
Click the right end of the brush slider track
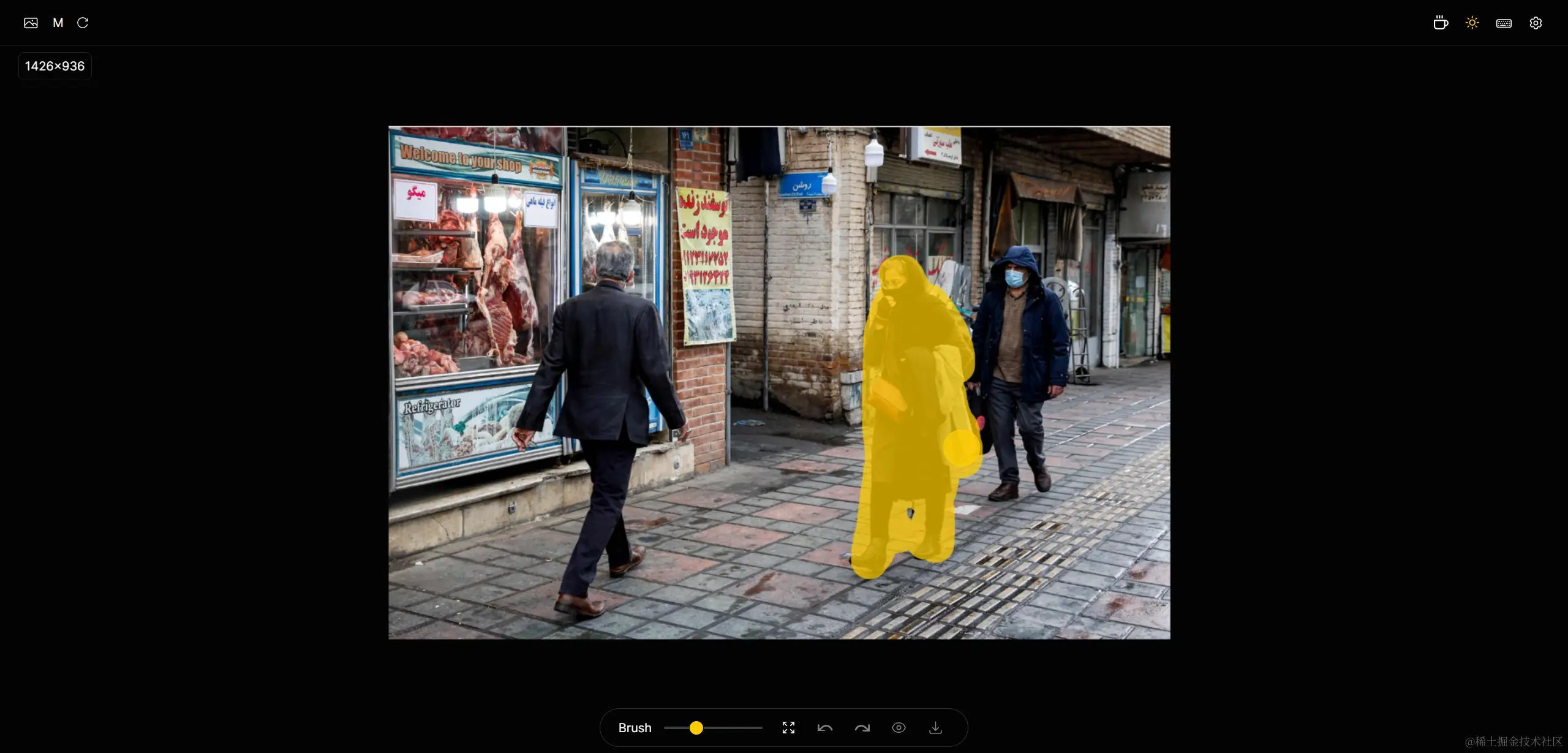tap(761, 728)
